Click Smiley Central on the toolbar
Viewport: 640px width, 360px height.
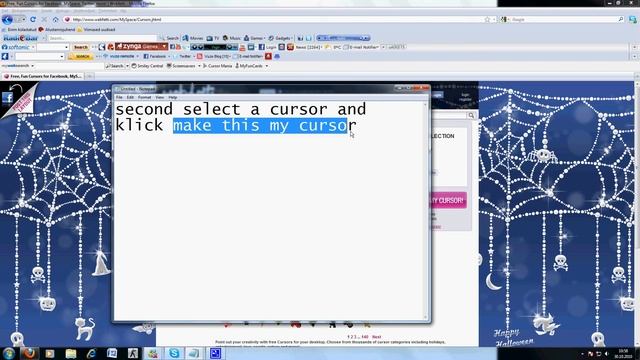coord(147,66)
